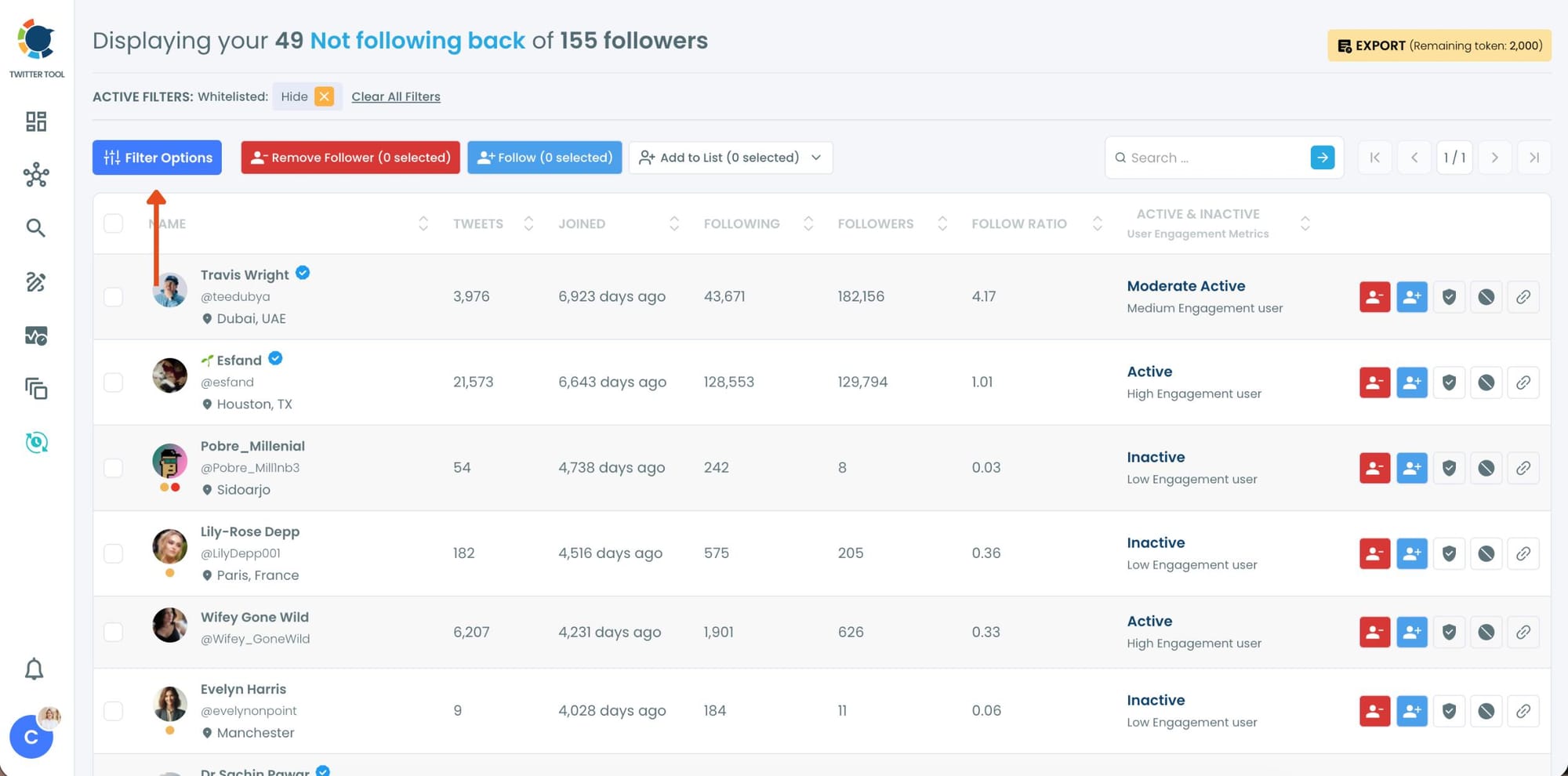
Task: Select the compose/edit icon in the sidebar
Action: coord(35,283)
